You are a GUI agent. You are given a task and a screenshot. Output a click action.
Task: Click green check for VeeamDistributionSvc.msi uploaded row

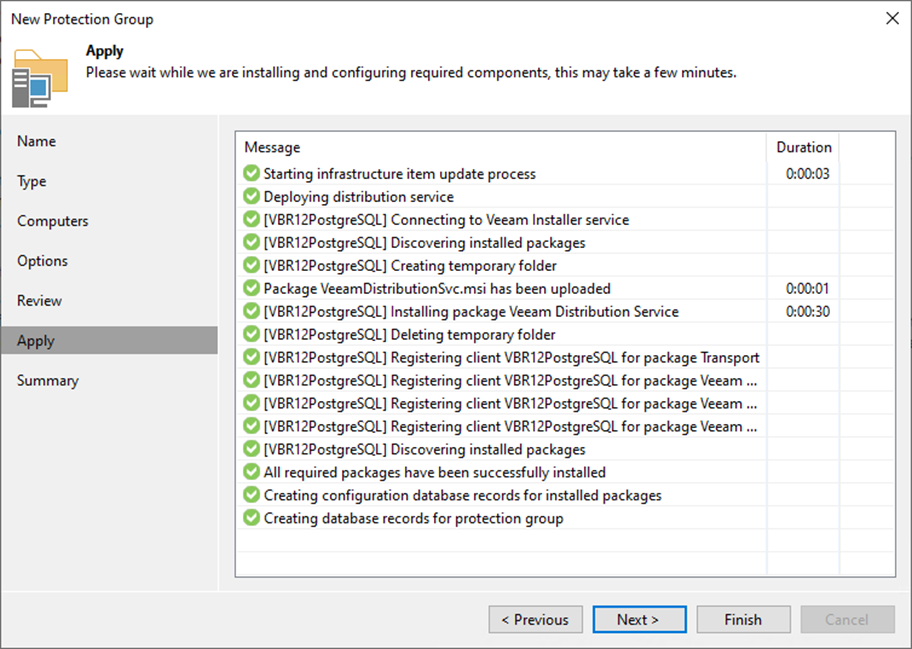click(x=252, y=289)
